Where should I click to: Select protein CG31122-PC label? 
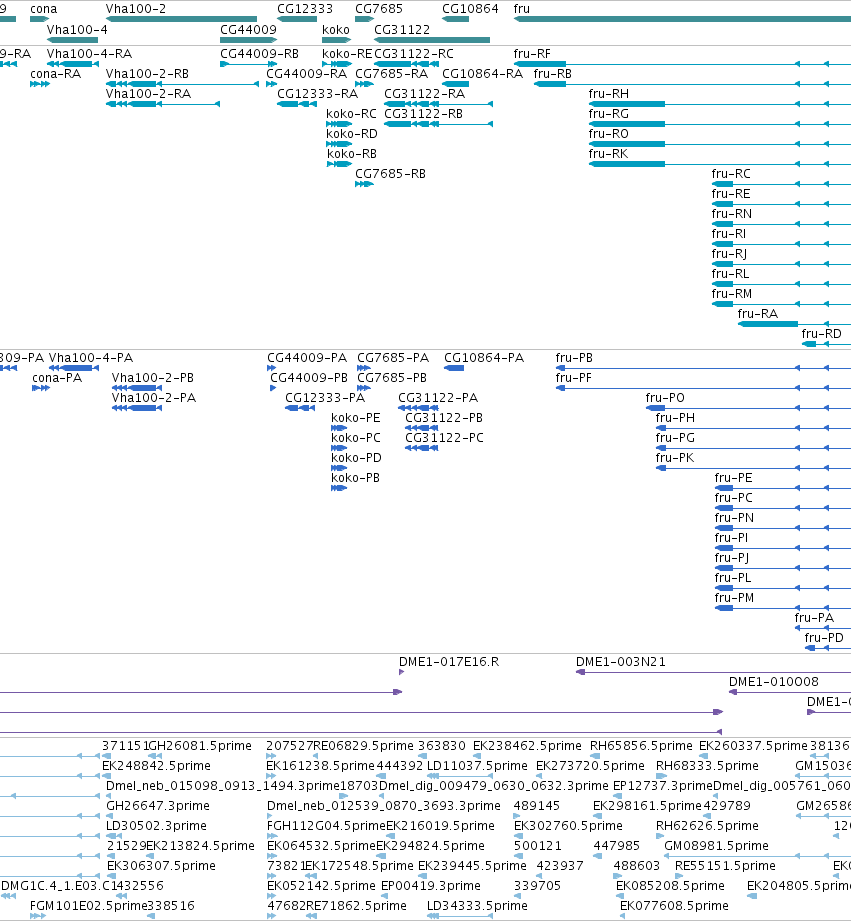(x=445, y=437)
